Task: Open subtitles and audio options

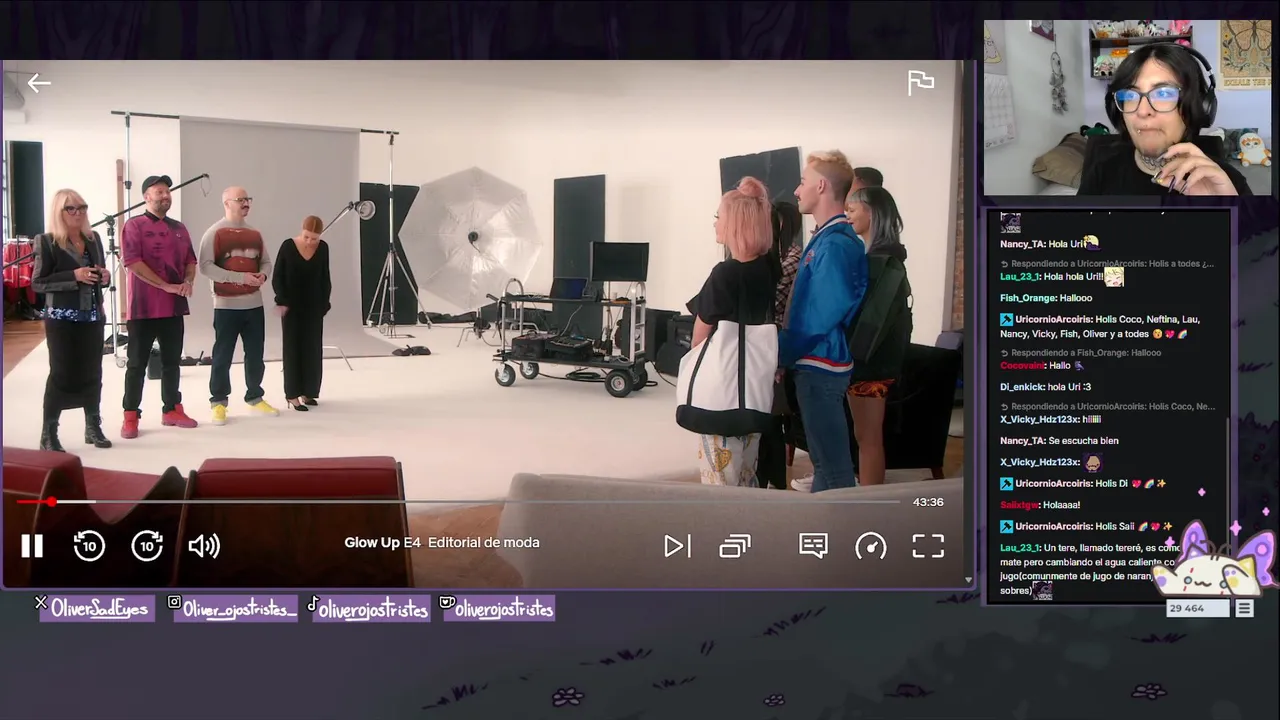Action: 813,546
